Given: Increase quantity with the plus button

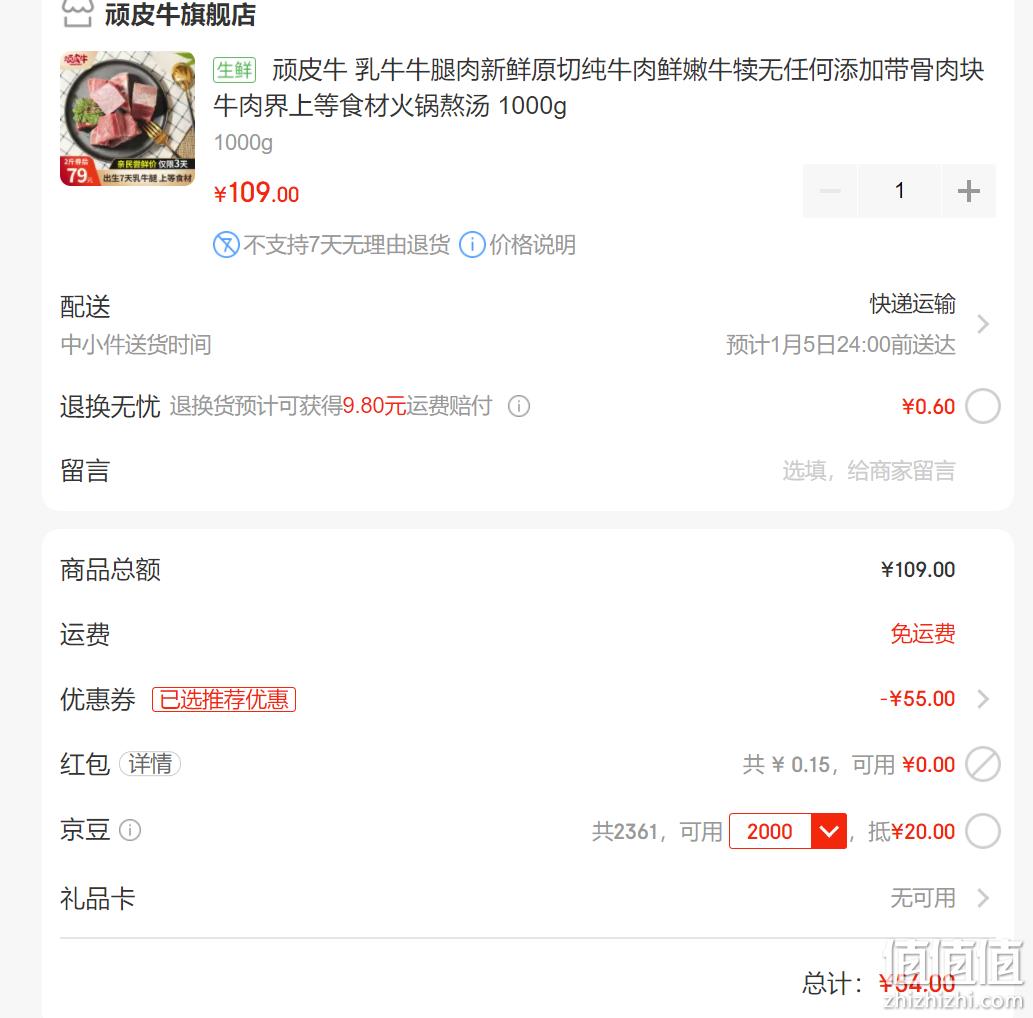Looking at the screenshot, I should click(968, 191).
